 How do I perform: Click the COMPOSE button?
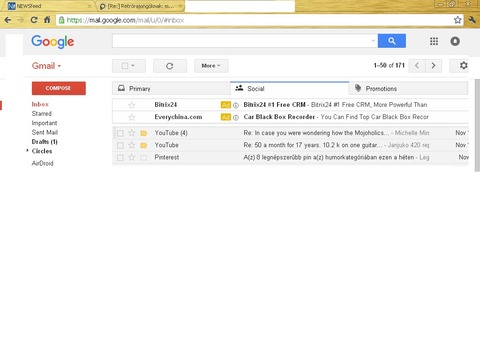(59, 88)
